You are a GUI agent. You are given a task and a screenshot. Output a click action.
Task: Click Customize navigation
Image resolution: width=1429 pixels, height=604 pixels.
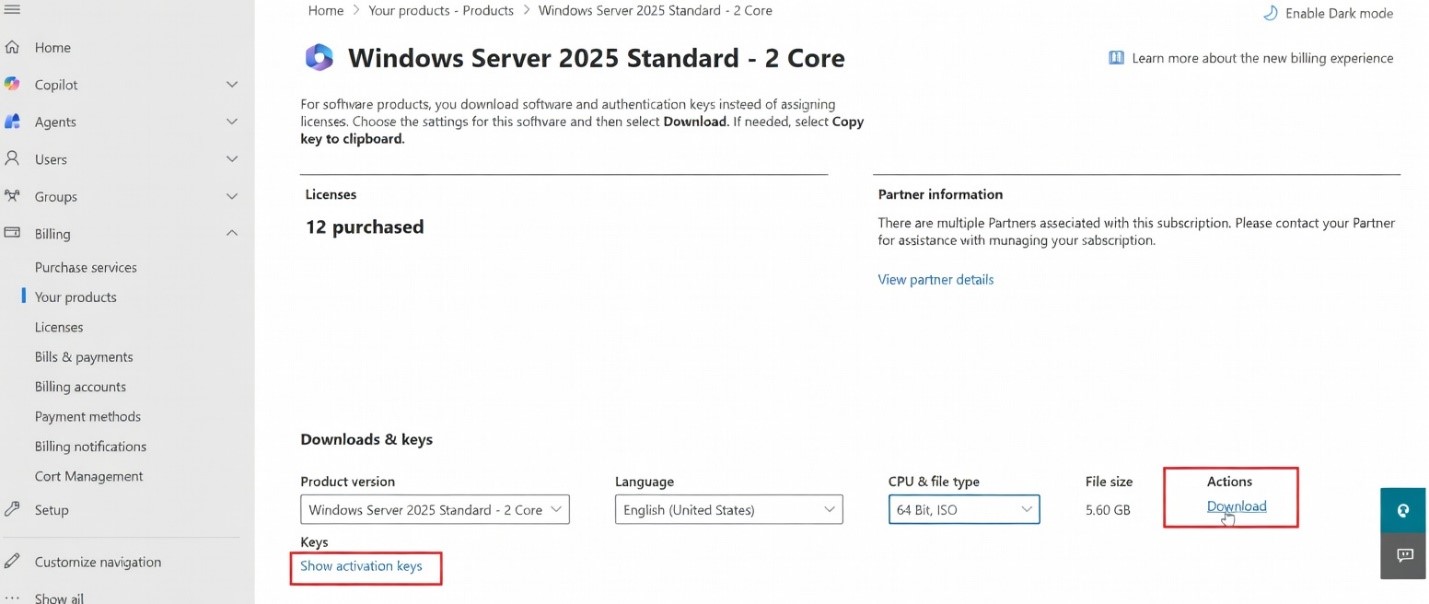point(98,562)
